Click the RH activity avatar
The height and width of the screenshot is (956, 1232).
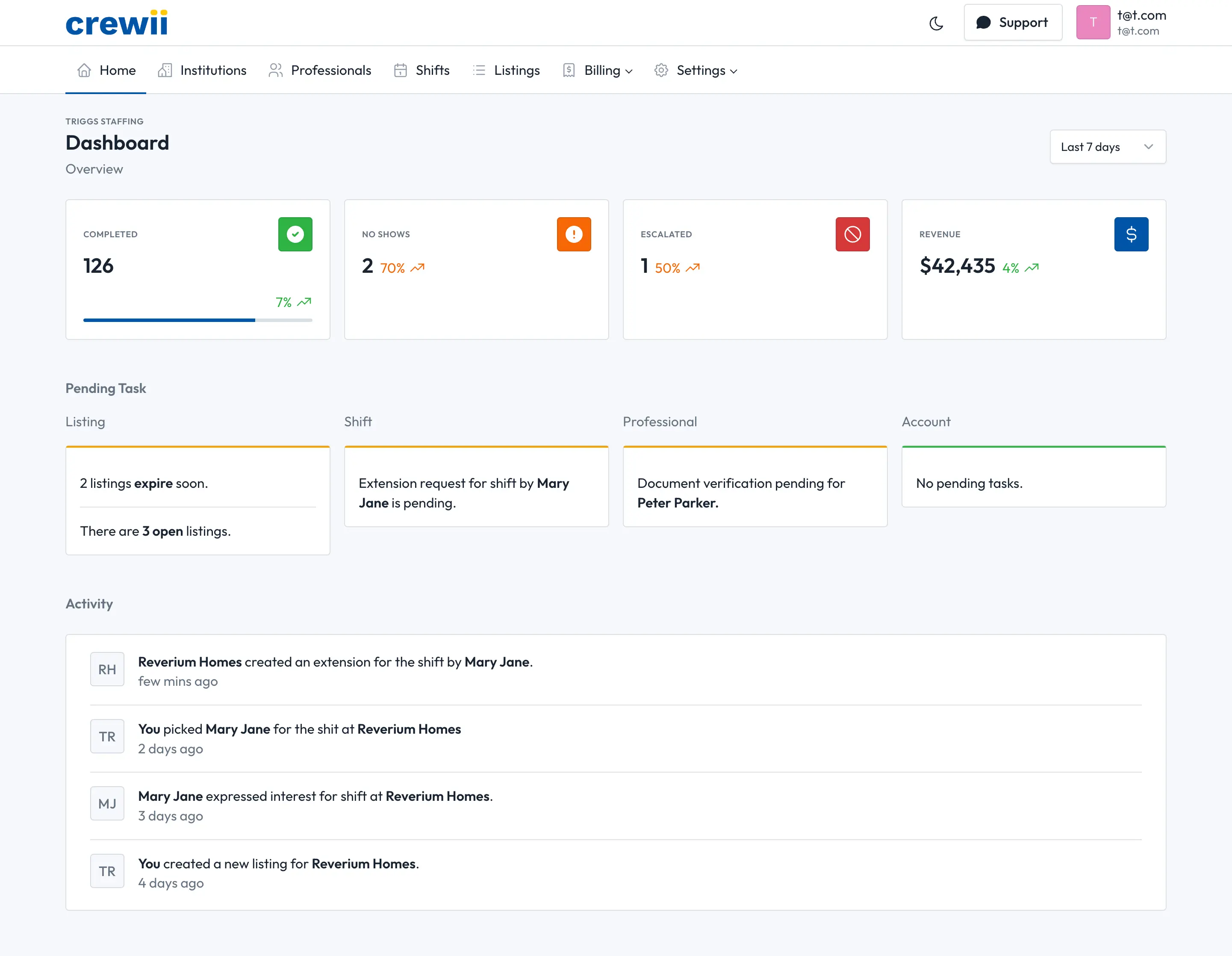(107, 669)
